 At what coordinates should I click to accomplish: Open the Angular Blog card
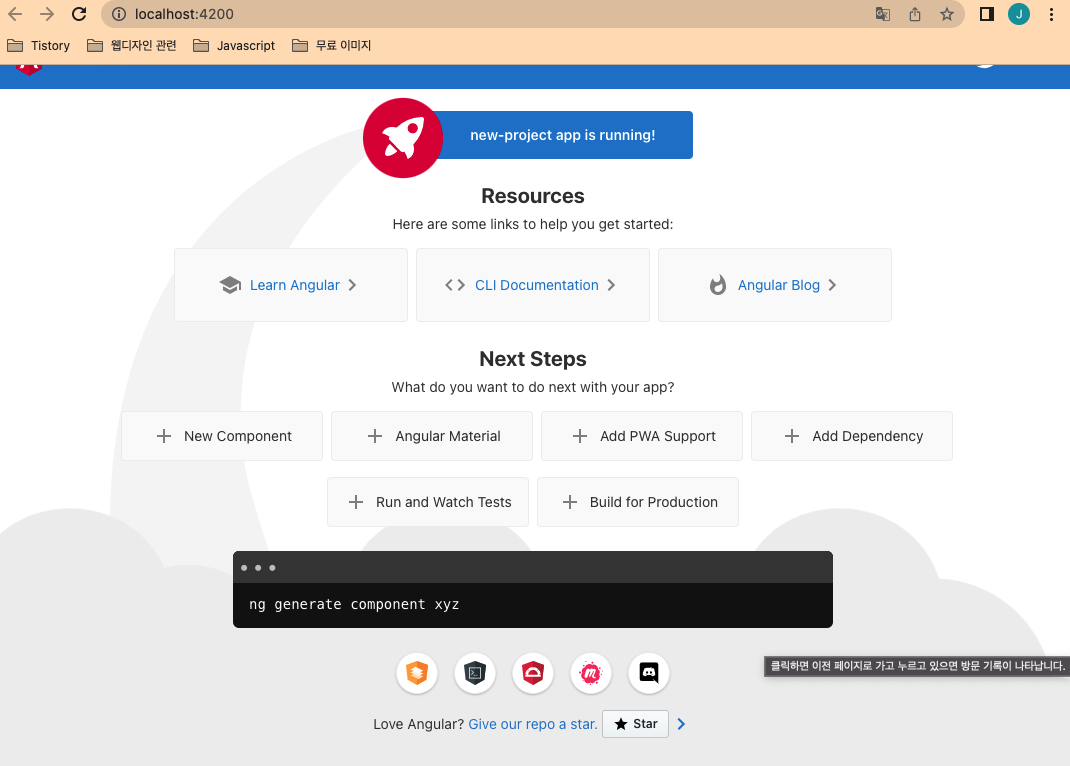pyautogui.click(x=775, y=285)
